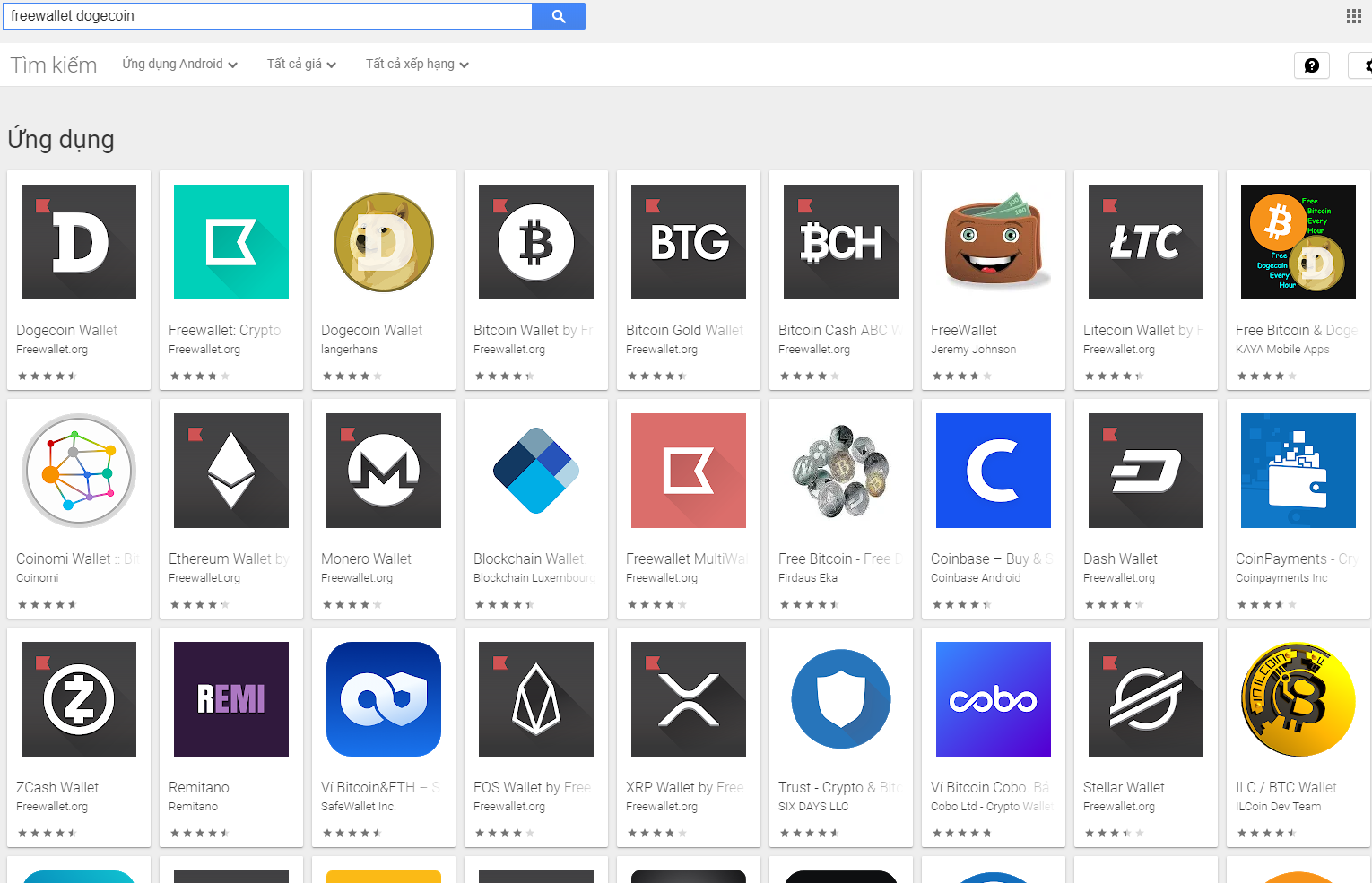Visit developer Jeremy Johnson page
Screen dimensions: 1372x883
point(973,350)
